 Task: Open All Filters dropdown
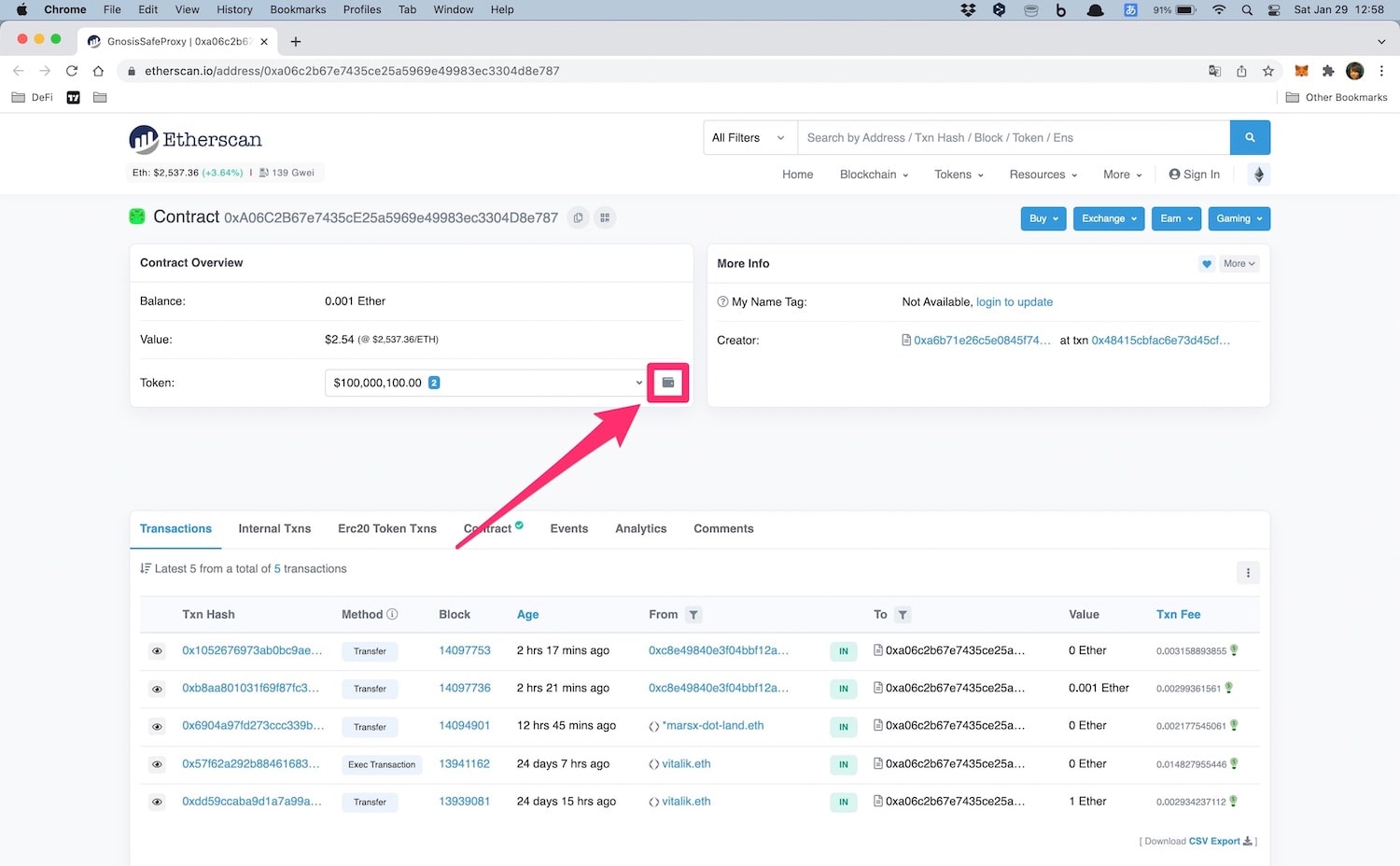[x=750, y=137]
